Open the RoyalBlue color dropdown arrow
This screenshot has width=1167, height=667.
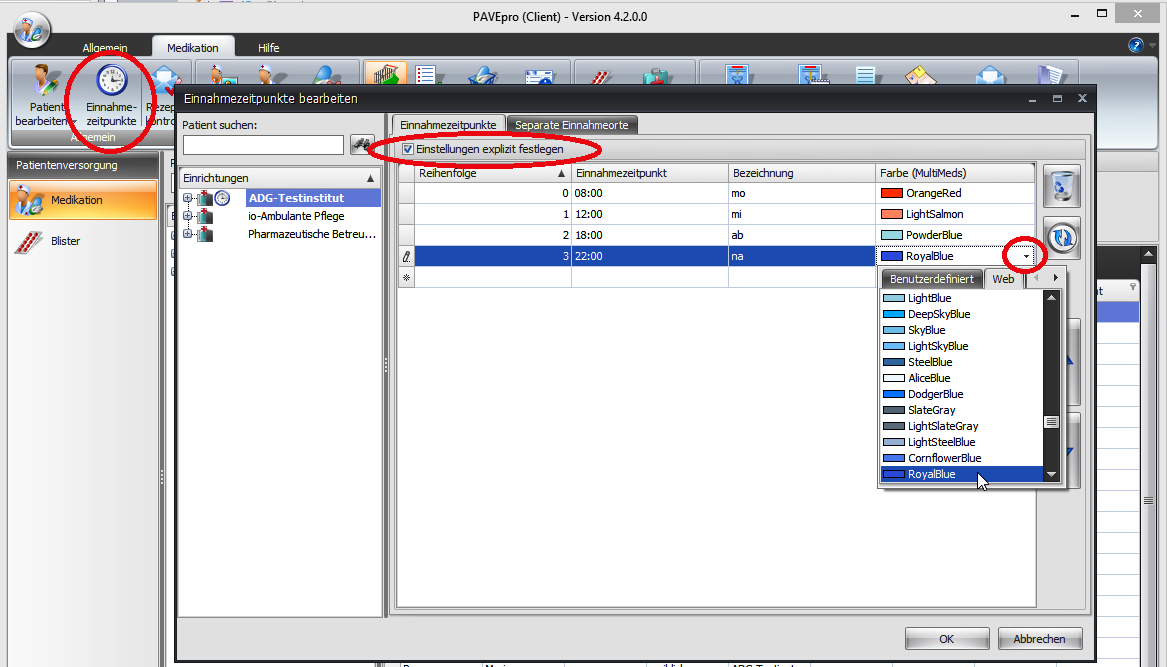[x=1025, y=257]
